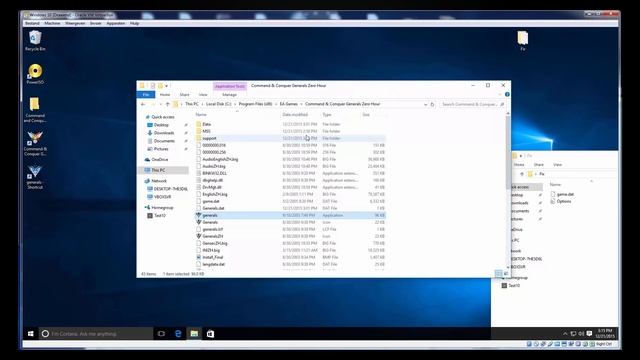Viewport: 640px width, 360px height.
Task: Select OneDrive in navigation pane
Action: 160,160
